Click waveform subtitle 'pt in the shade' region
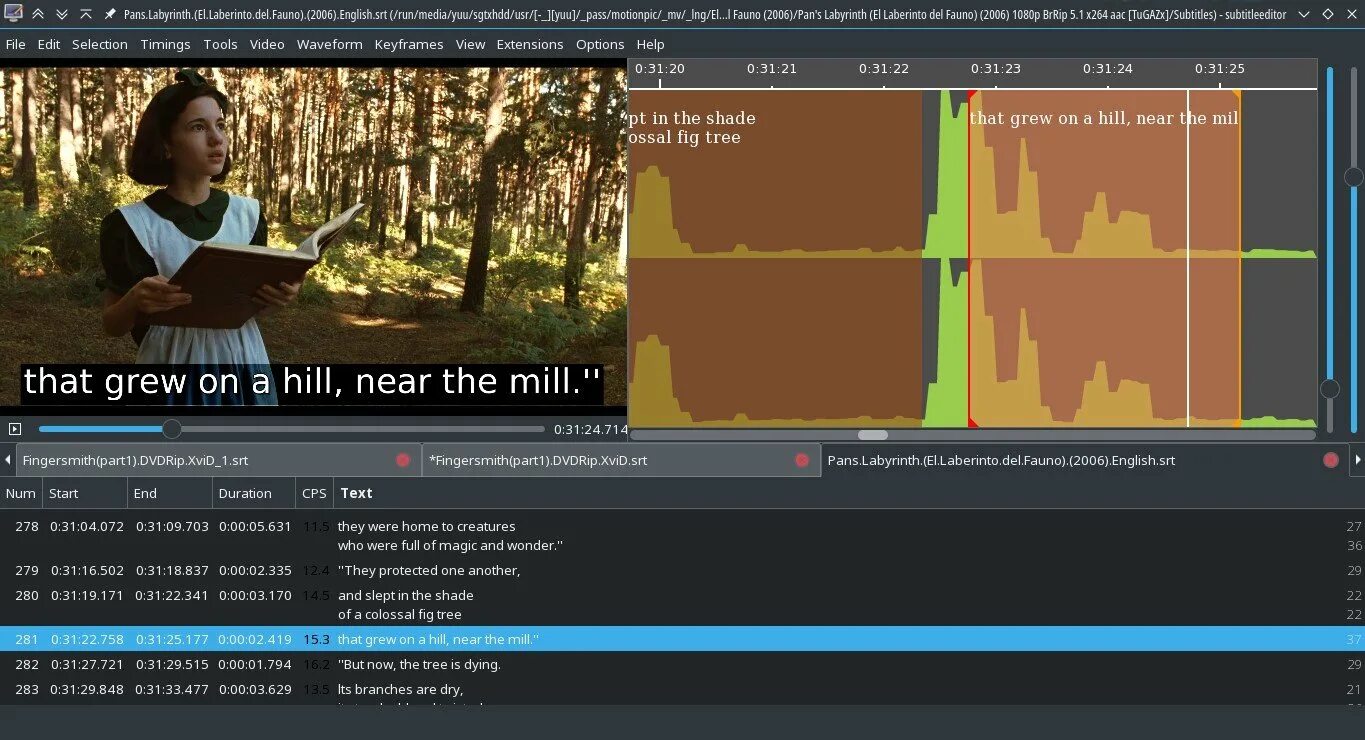Viewport: 1365px width, 740px height. coord(775,258)
